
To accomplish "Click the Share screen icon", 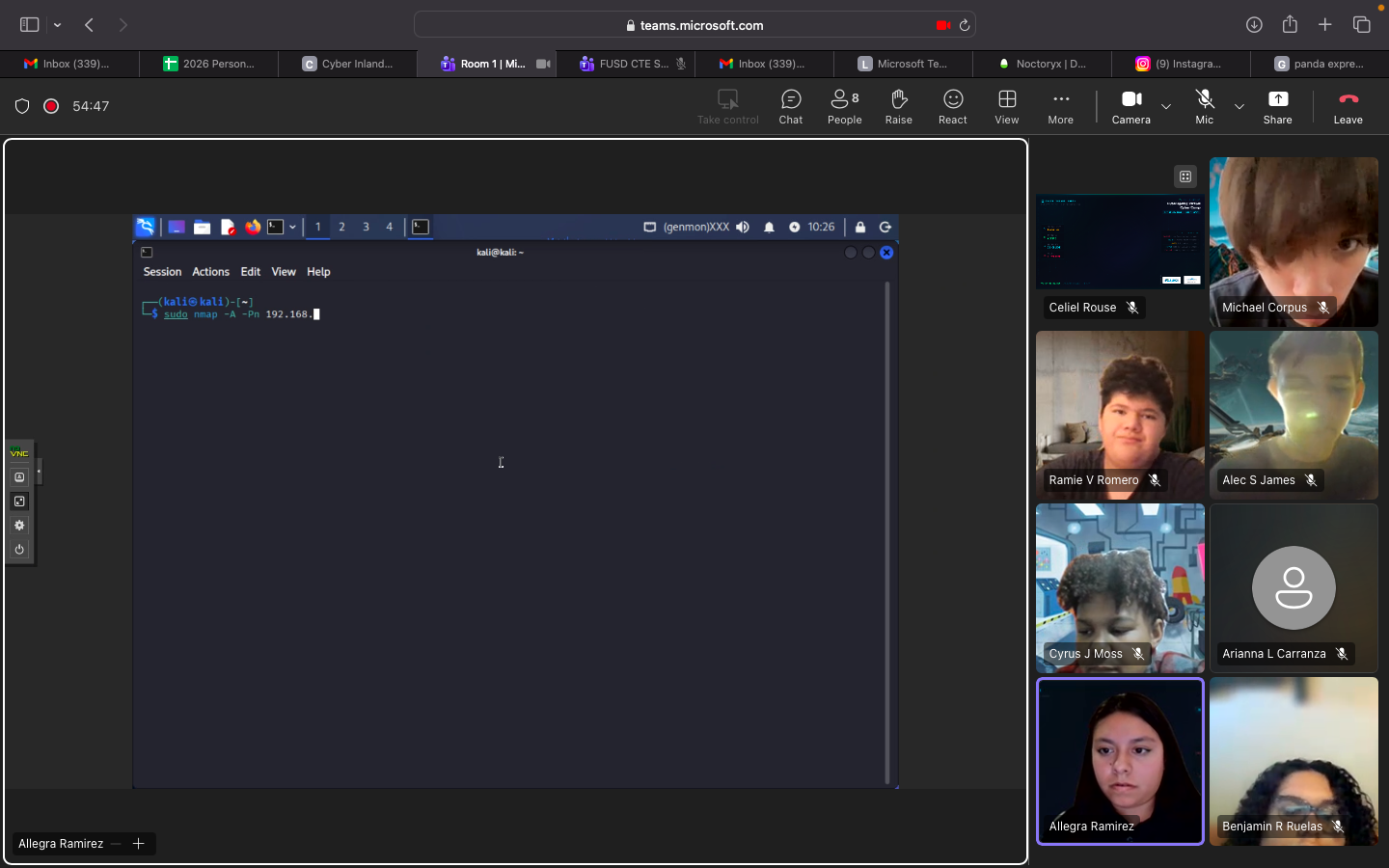I will (1277, 106).
